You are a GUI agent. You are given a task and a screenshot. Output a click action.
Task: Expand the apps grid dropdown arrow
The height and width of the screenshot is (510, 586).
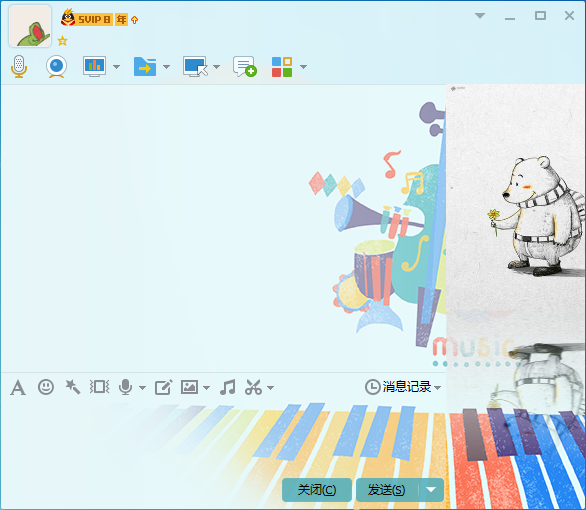(x=303, y=67)
